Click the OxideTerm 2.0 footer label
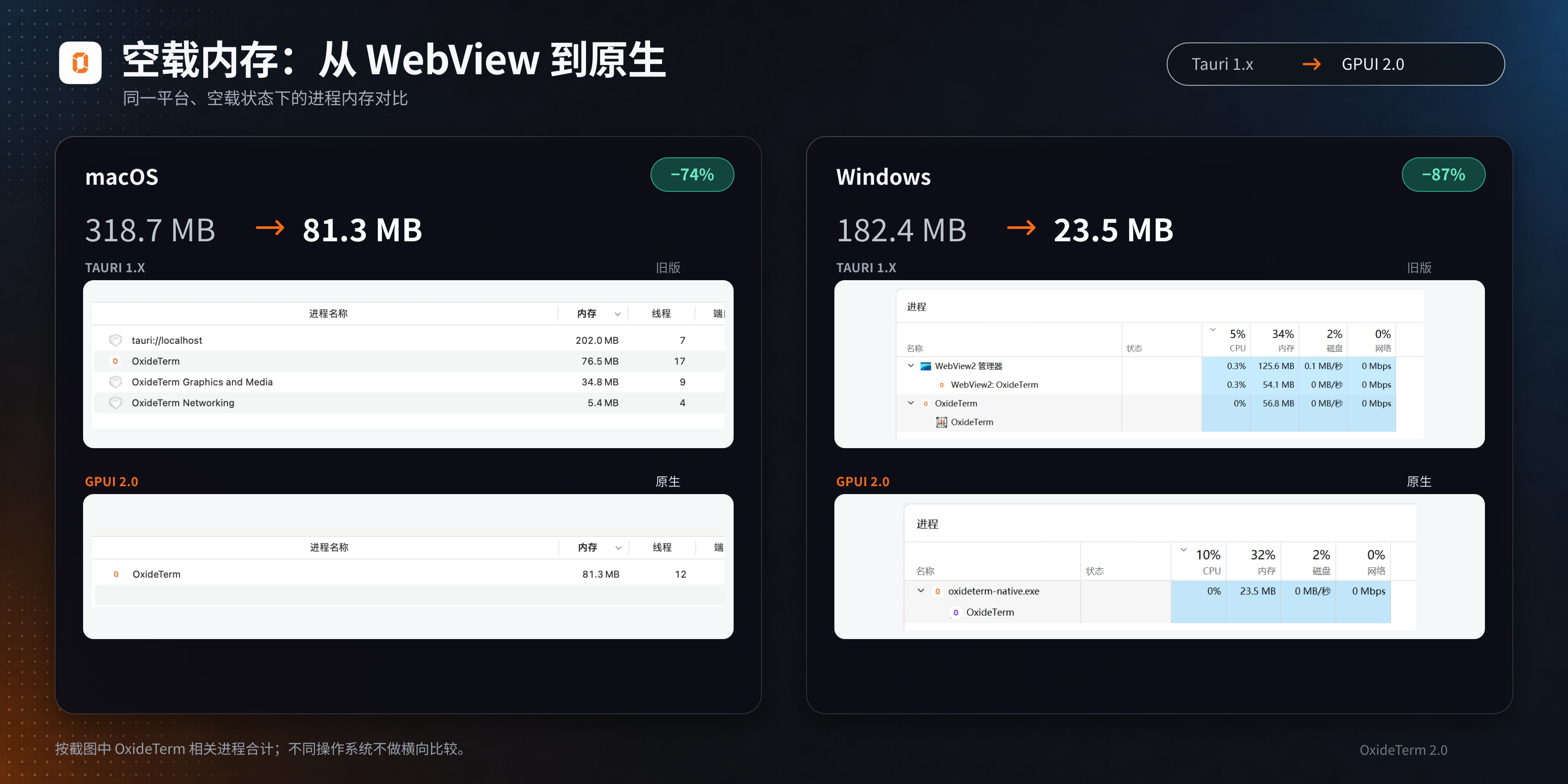This screenshot has height=784, width=1568. 1404,750
